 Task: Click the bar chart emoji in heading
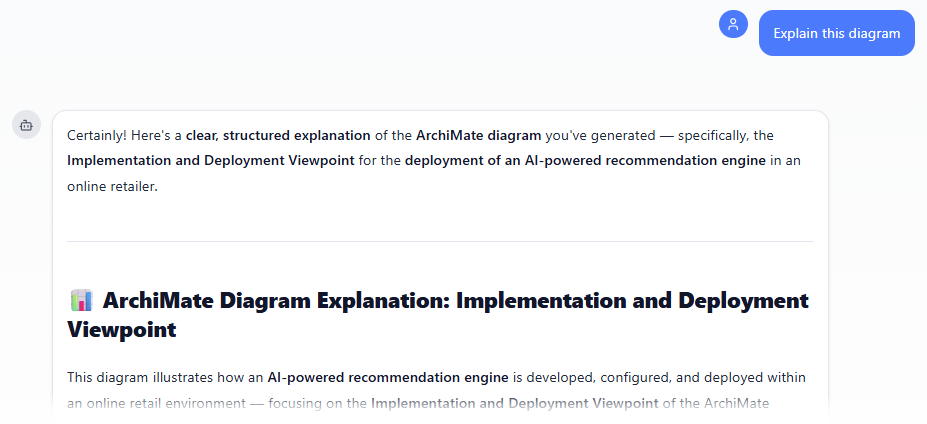(82, 300)
